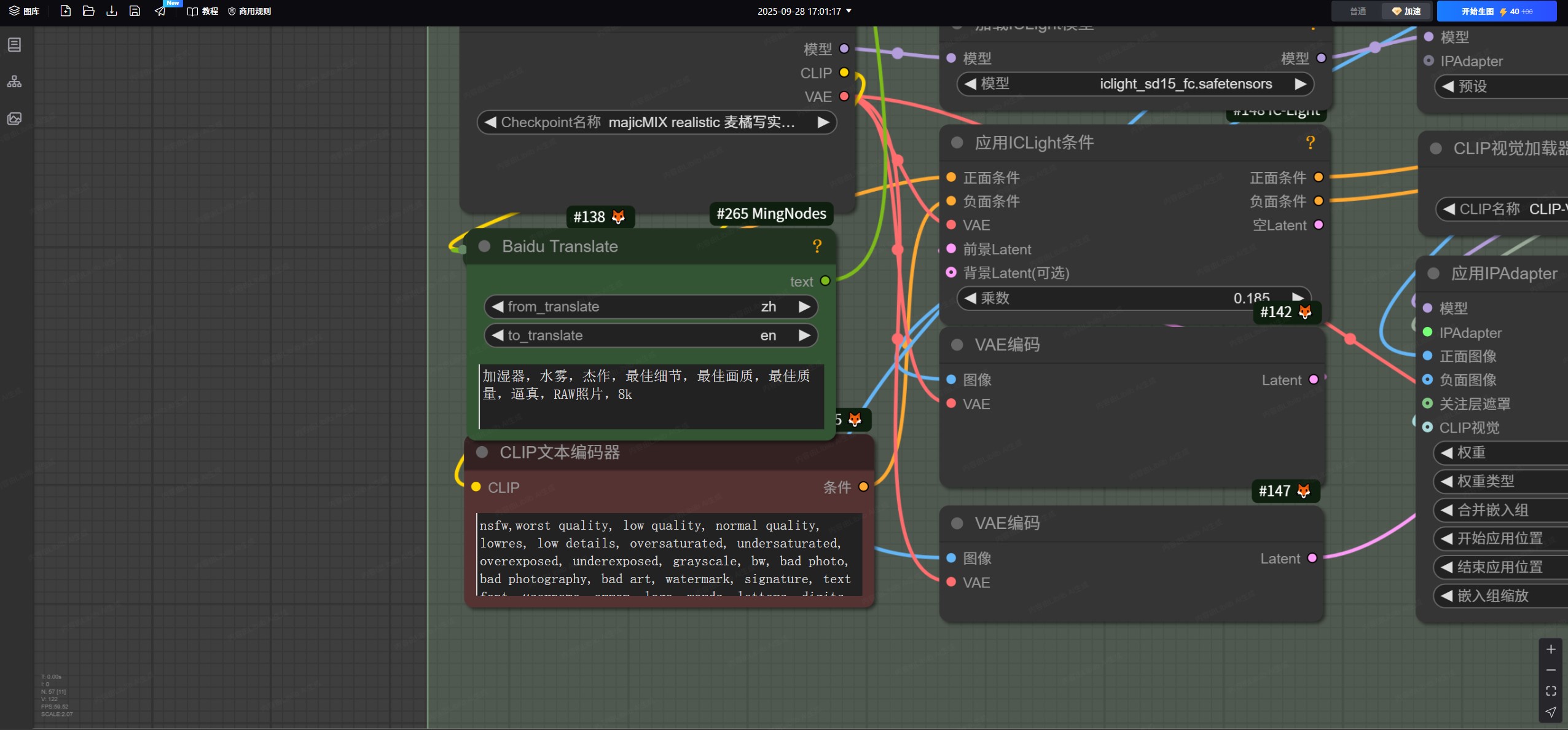Click the save disk icon
The width and height of the screenshot is (1568, 730).
[135, 11]
